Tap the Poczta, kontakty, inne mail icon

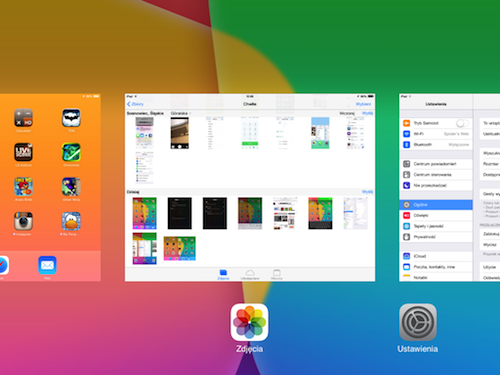(x=406, y=267)
